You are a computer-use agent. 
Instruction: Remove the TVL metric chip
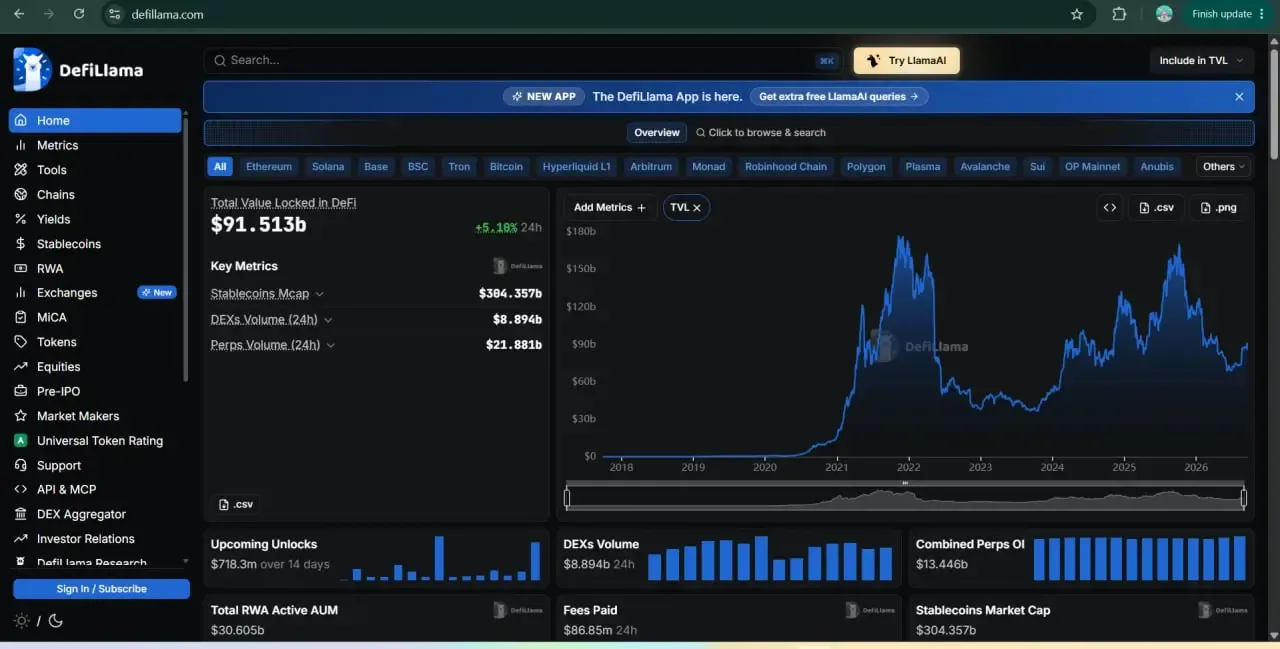pyautogui.click(x=697, y=208)
